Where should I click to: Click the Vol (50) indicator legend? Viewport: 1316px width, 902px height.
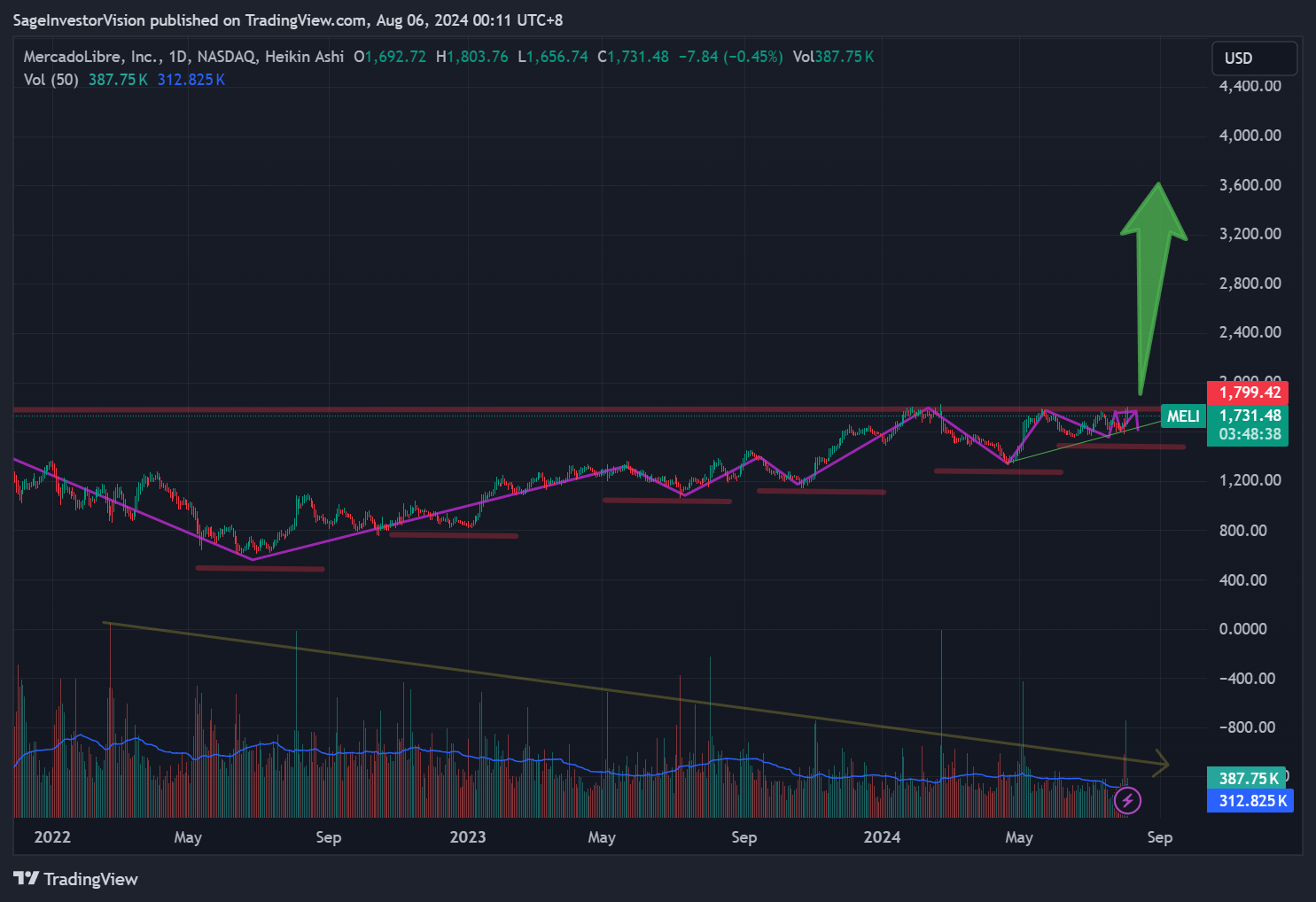pyautogui.click(x=51, y=80)
